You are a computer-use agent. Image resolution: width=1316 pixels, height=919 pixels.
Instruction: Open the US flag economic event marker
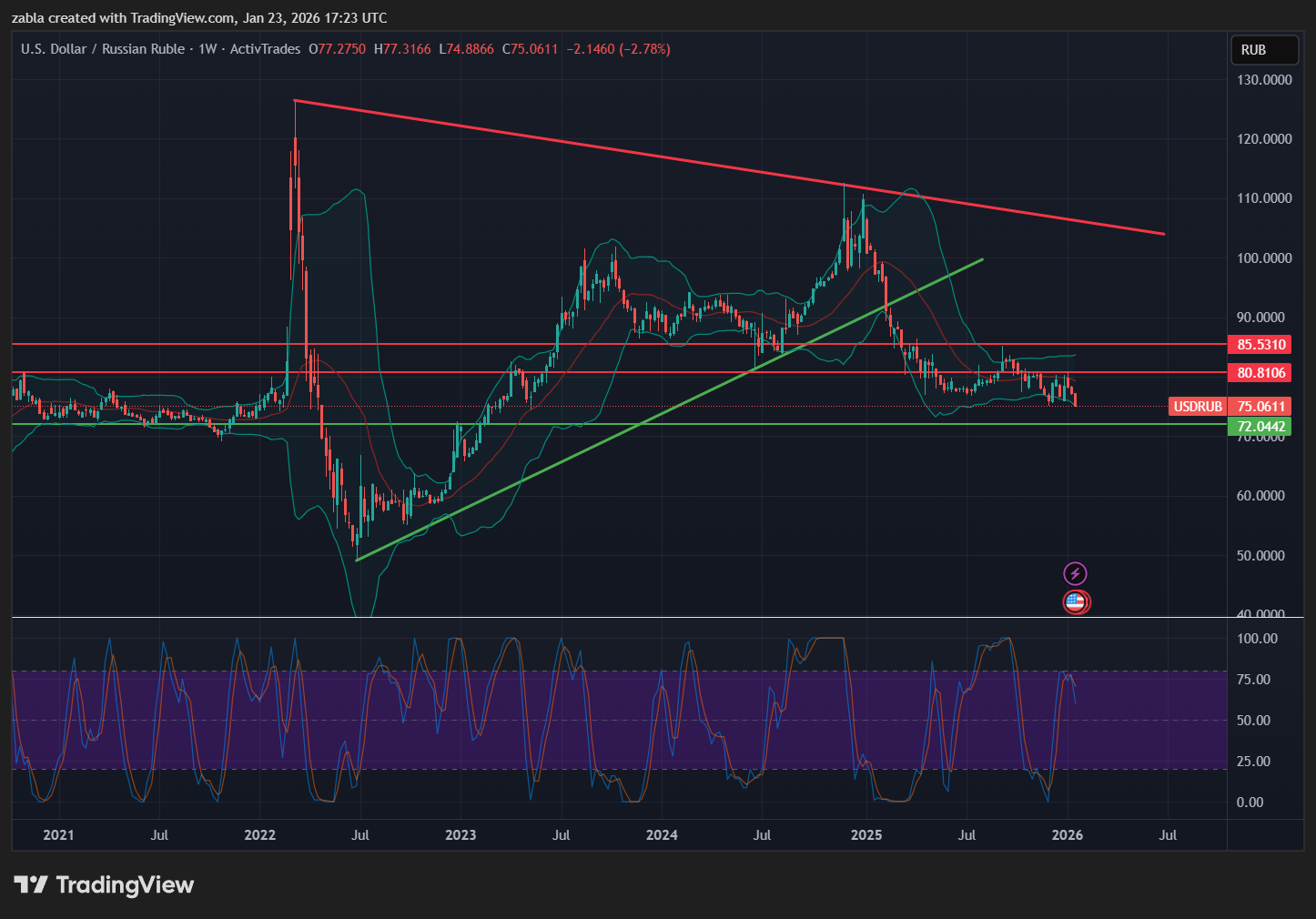[1076, 601]
